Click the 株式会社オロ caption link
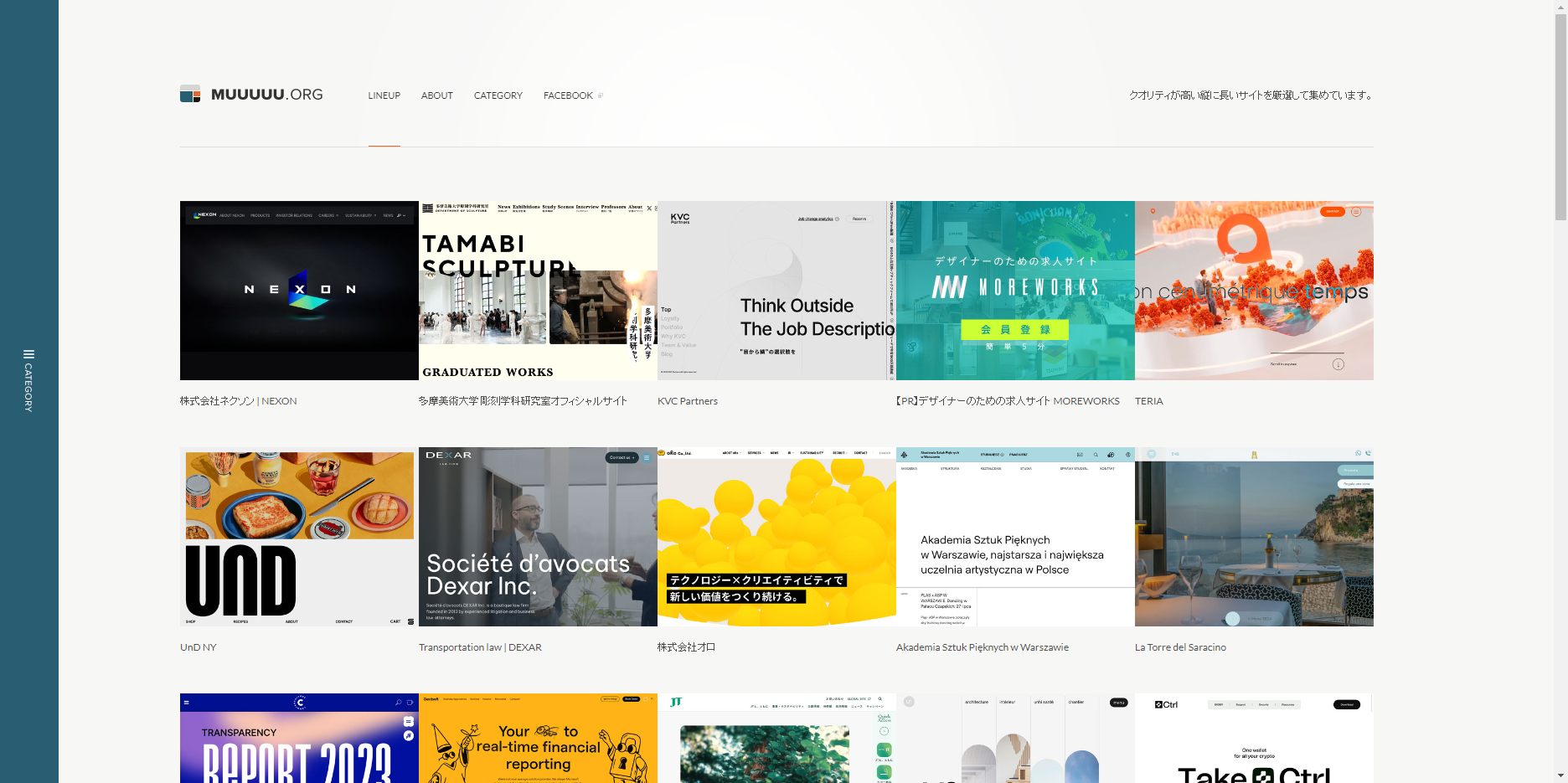This screenshot has height=783, width=1568. pos(687,647)
